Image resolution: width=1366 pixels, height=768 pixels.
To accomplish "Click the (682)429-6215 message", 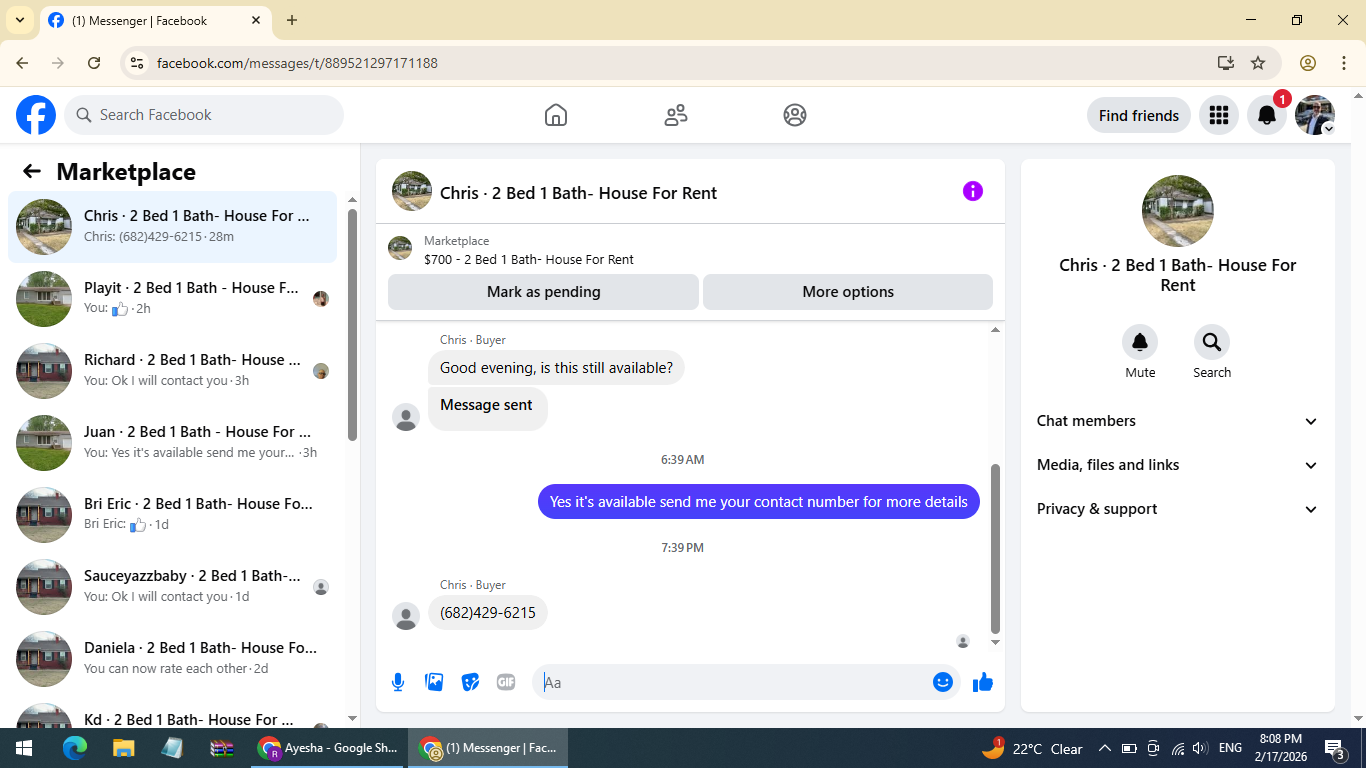I will click(x=488, y=613).
